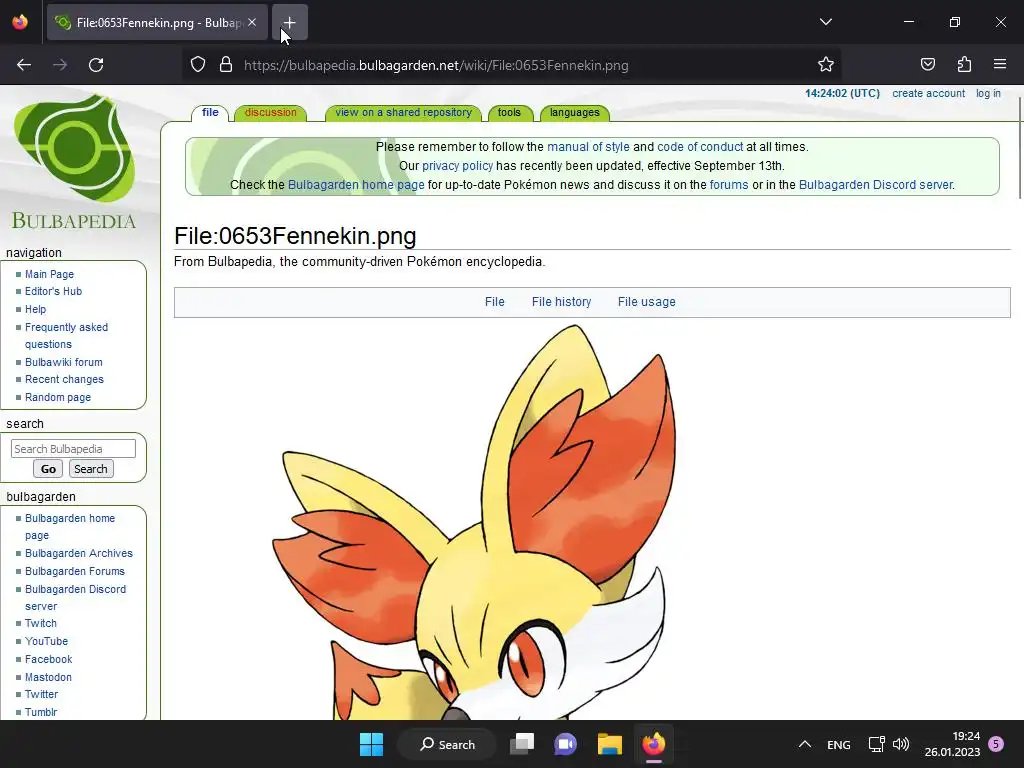Open the forums link in the notice
The width and height of the screenshot is (1024, 768).
729,185
